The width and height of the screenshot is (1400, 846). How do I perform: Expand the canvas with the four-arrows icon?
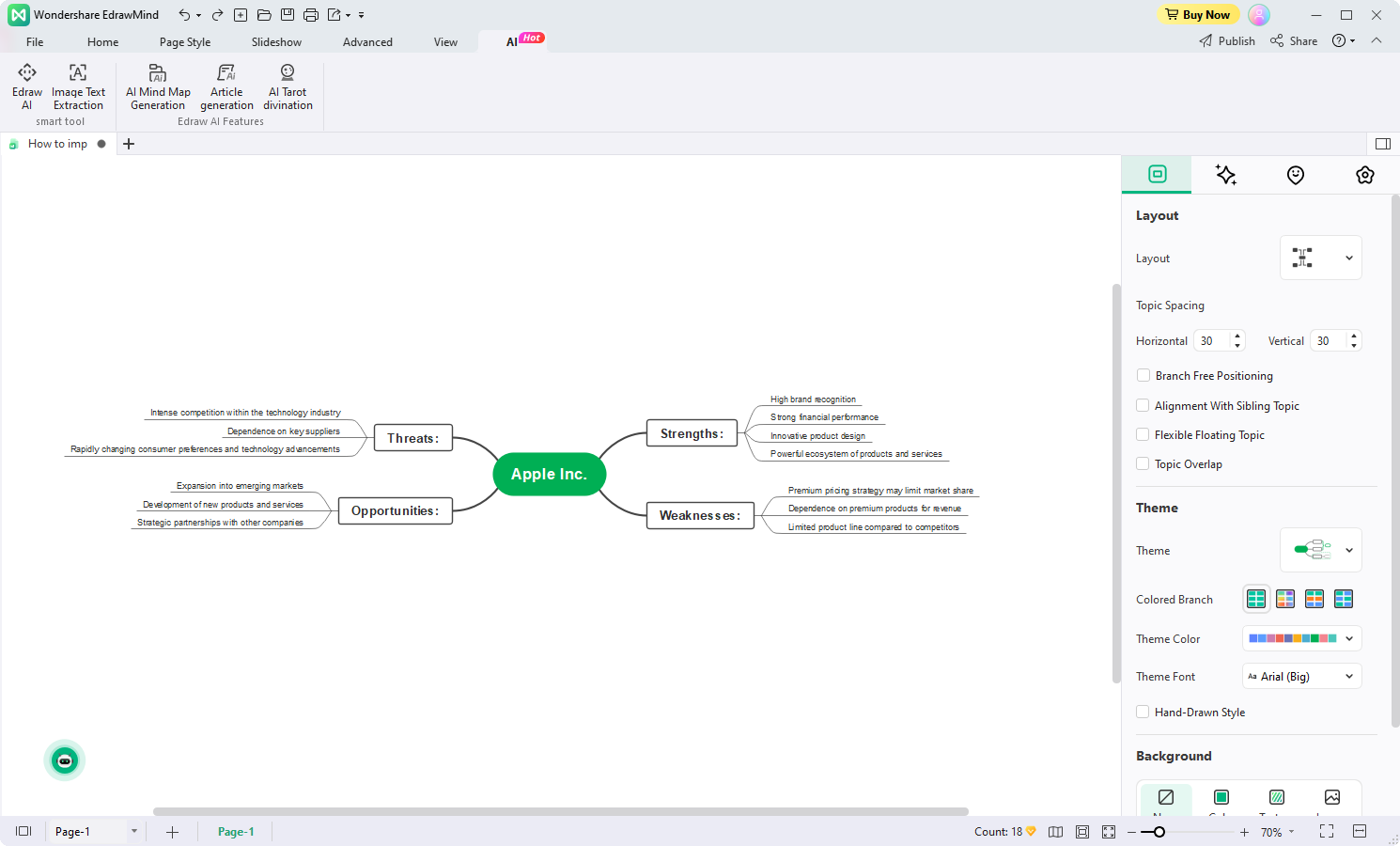1109,832
